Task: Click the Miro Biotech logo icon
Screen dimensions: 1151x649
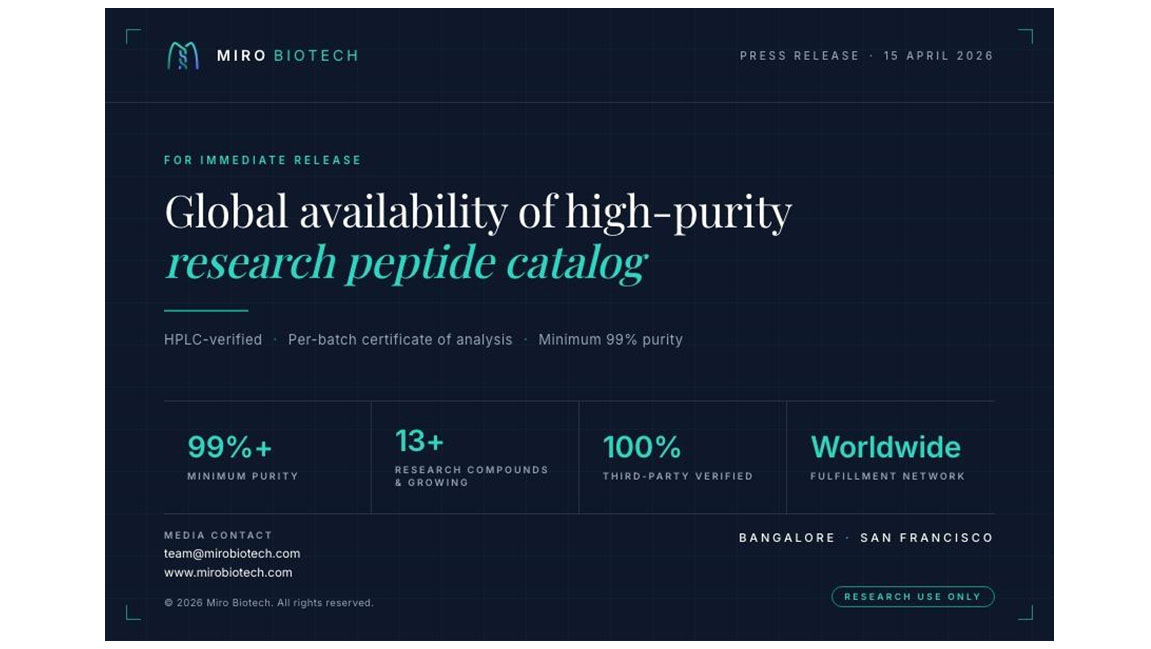Action: 182,56
